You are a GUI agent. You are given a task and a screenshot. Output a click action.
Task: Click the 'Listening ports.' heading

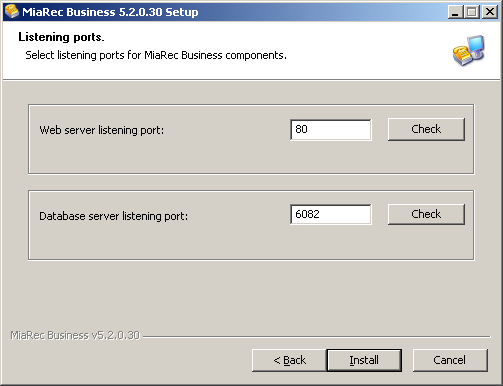pos(61,37)
